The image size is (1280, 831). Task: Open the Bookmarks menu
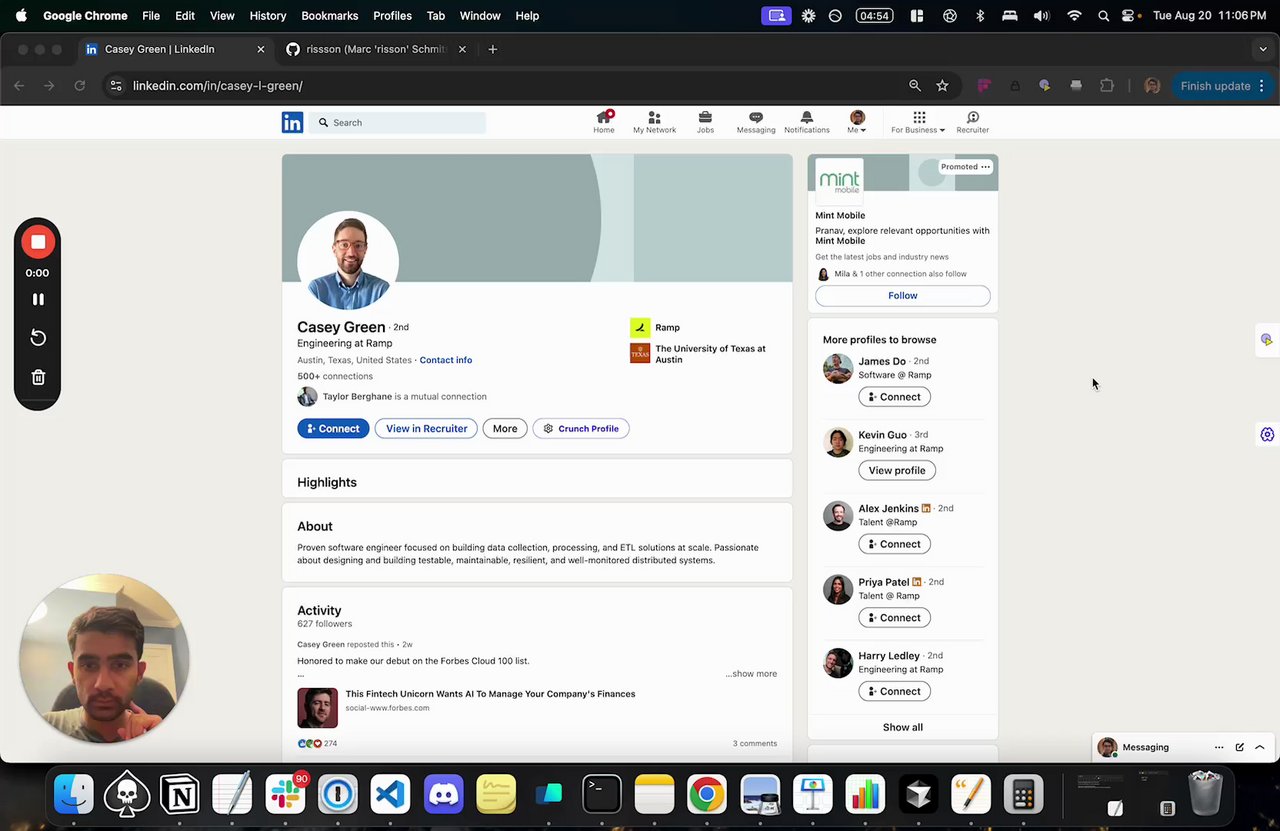pos(329,16)
